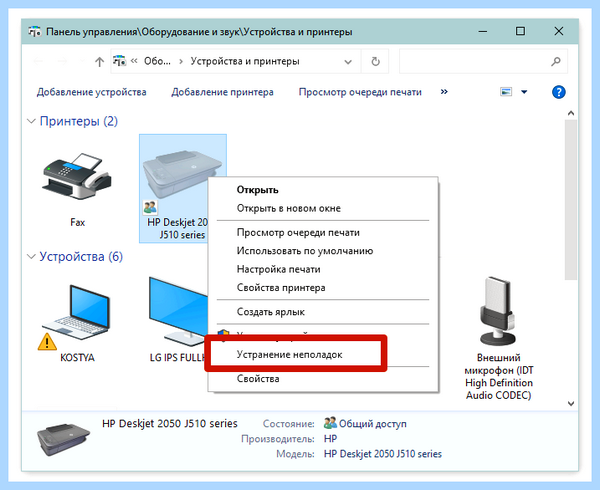600x490 pixels.
Task: Choose Открыть в новом окне
Action: (x=289, y=208)
